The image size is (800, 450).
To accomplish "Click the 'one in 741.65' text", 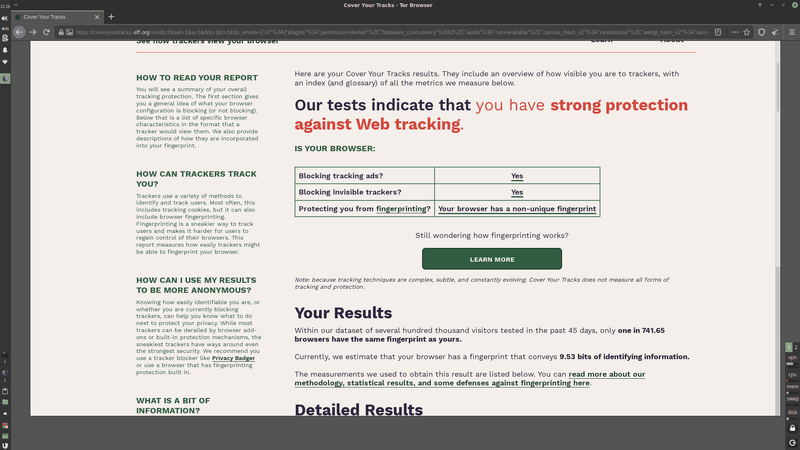I will pyautogui.click(x=641, y=331).
